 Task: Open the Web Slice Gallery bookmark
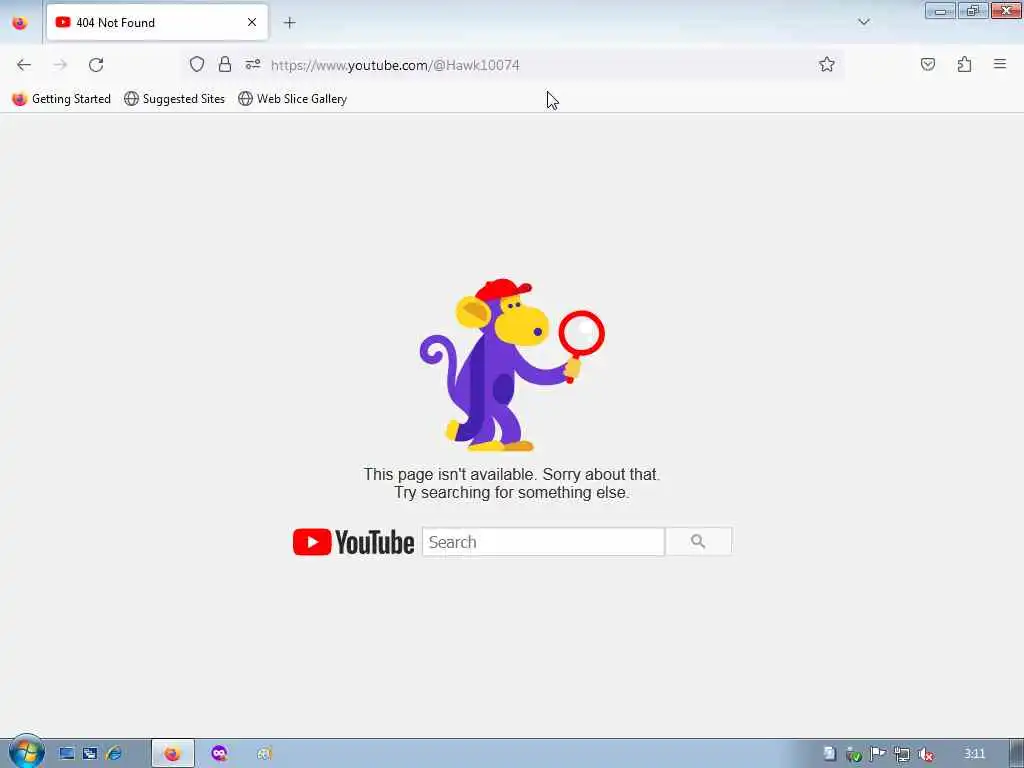(293, 99)
